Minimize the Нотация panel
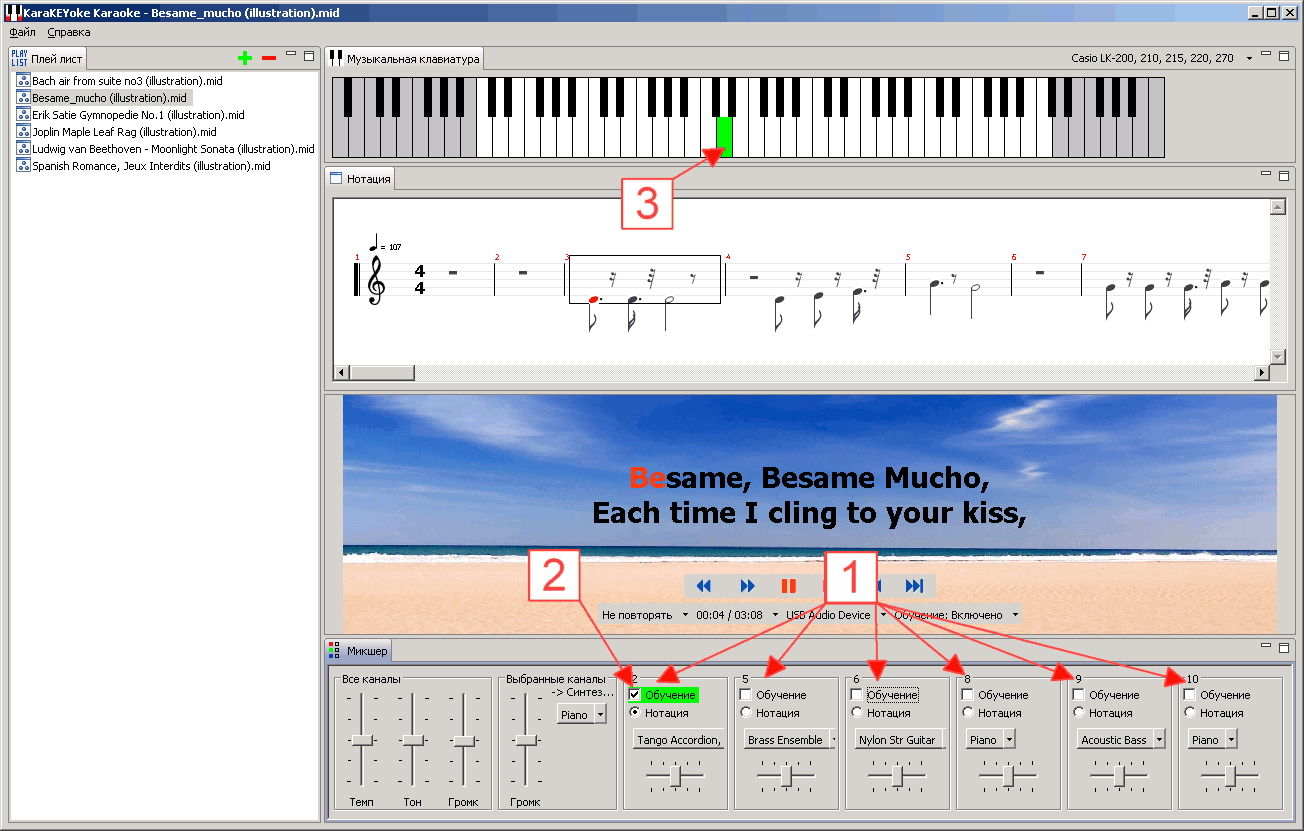 click(x=1266, y=173)
